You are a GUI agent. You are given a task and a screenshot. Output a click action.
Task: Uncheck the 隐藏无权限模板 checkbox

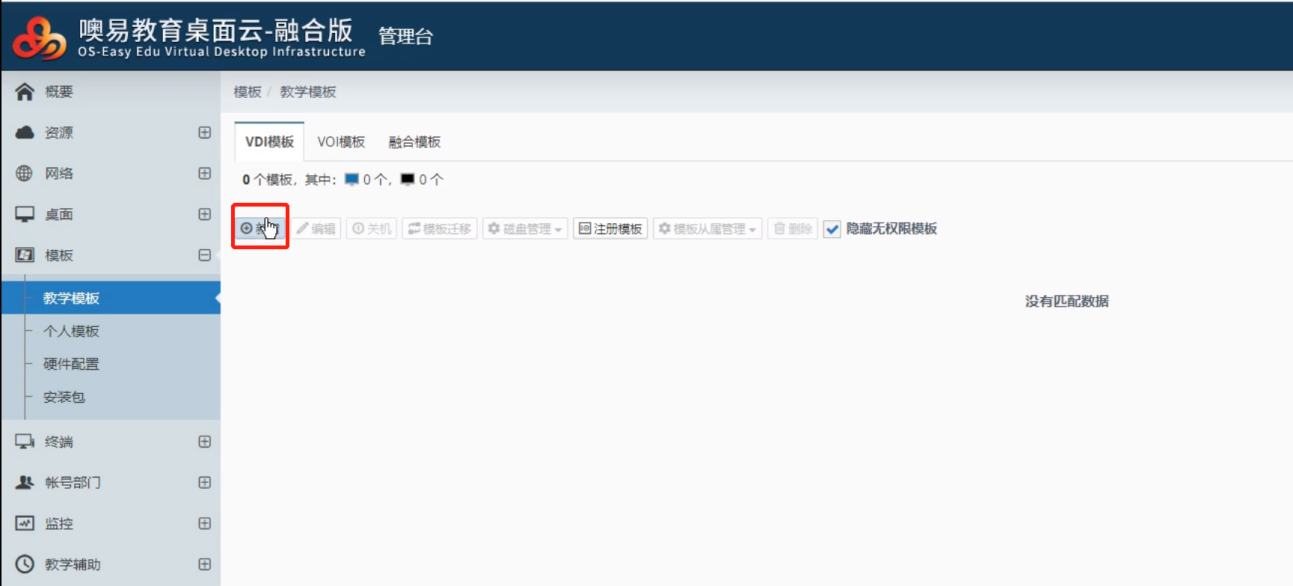(832, 229)
